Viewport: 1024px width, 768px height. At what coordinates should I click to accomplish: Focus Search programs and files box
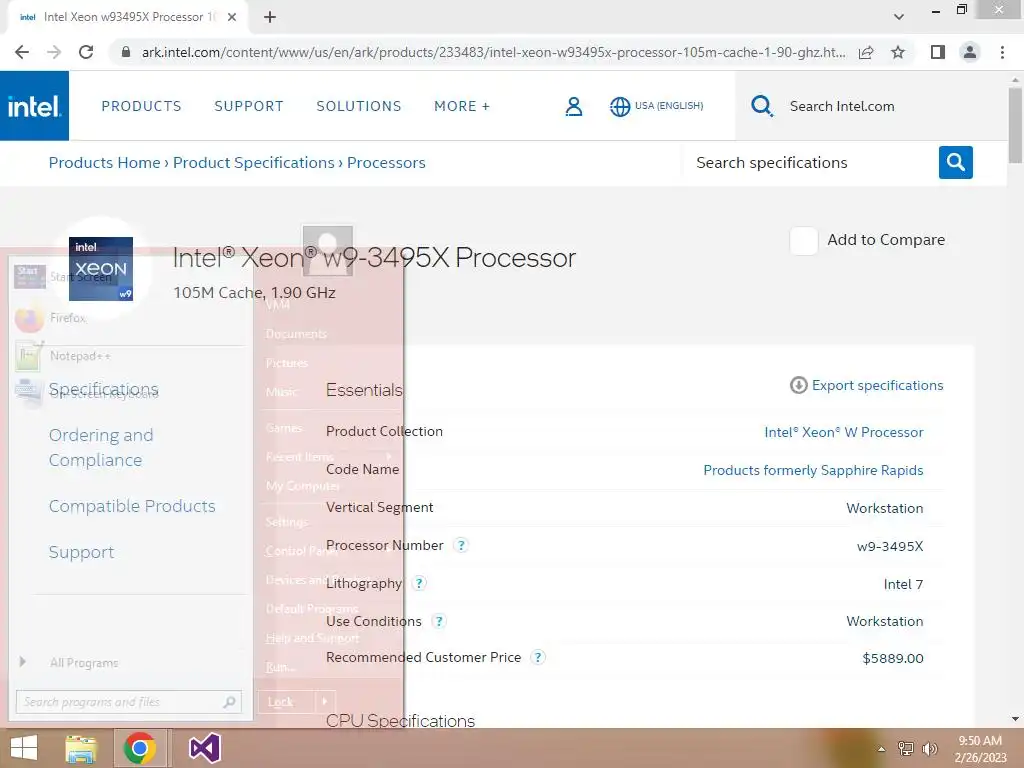point(129,702)
